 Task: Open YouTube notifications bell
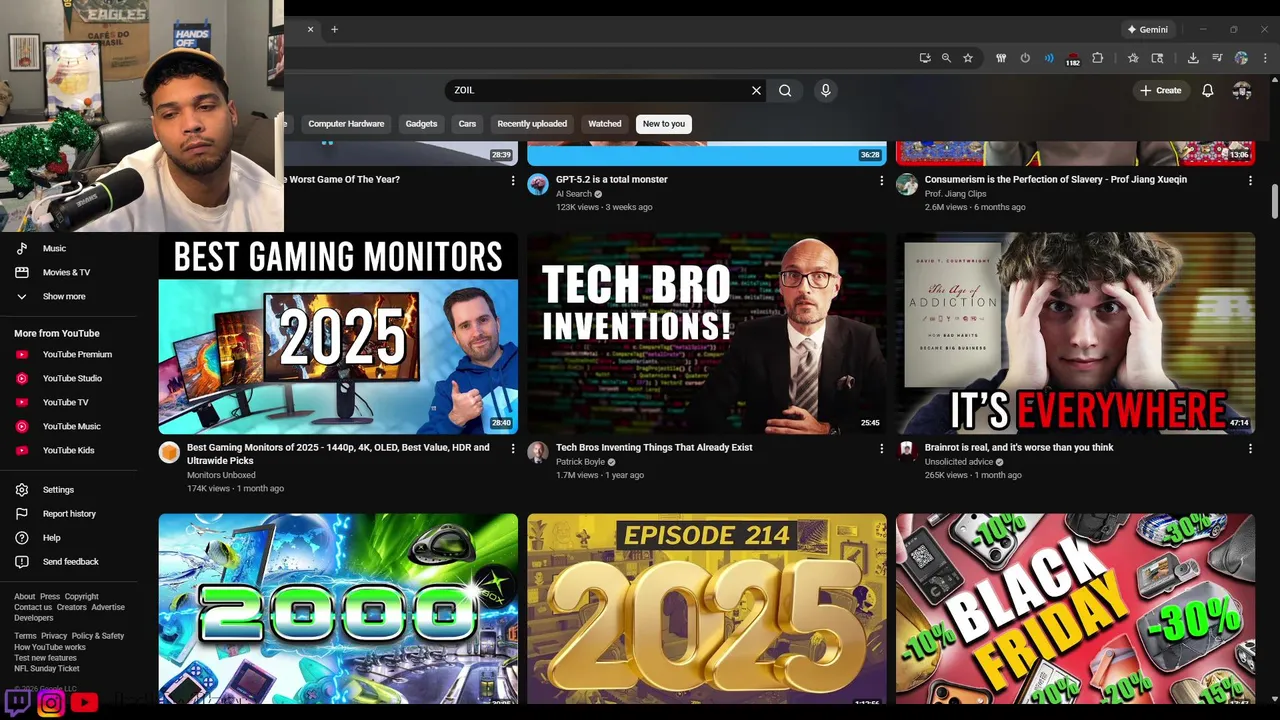pyautogui.click(x=1208, y=90)
